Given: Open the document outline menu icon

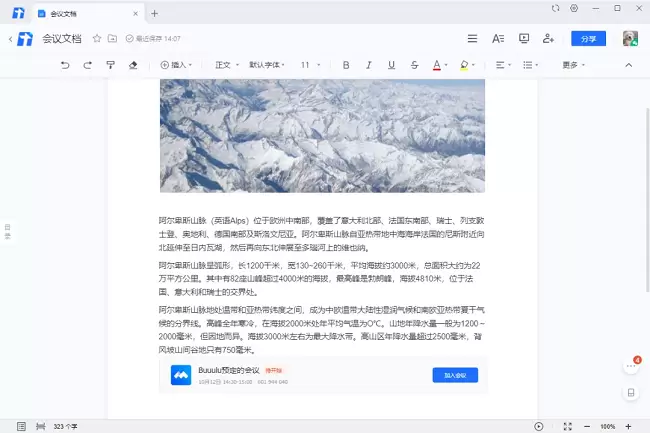Looking at the screenshot, I should (x=473, y=39).
